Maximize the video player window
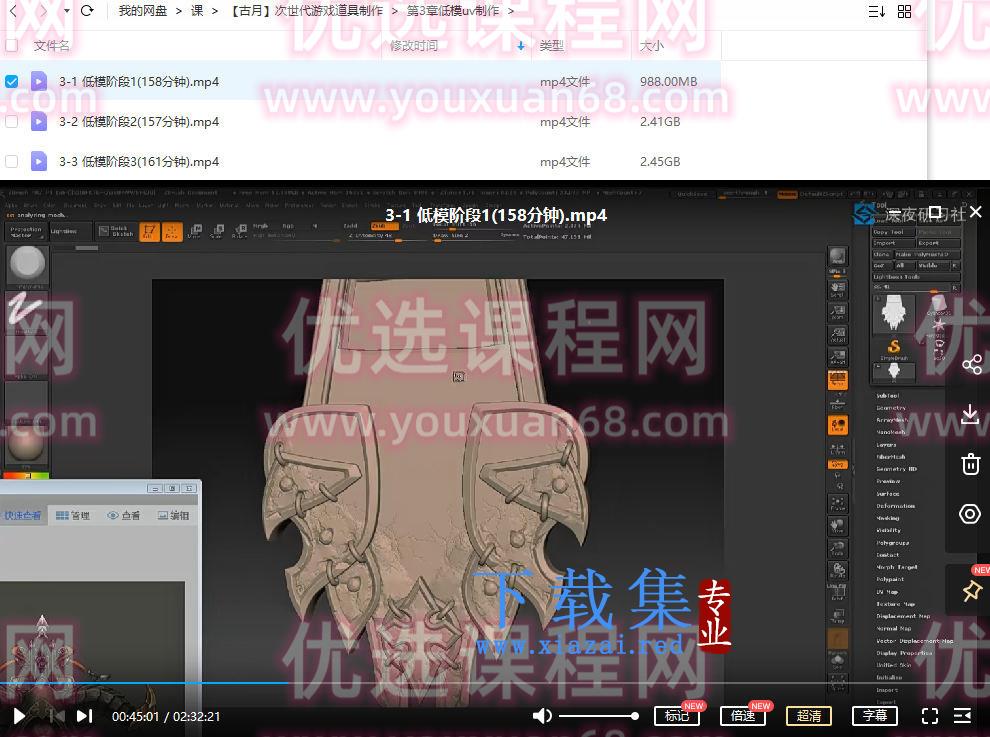The image size is (990, 737). [x=935, y=212]
